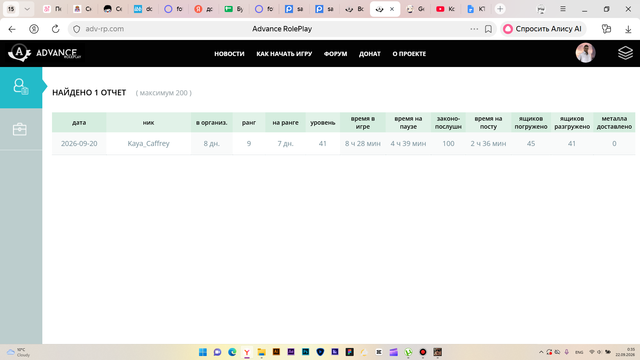Focus the adv-rp.com address bar
640x360 pixels.
point(104,29)
